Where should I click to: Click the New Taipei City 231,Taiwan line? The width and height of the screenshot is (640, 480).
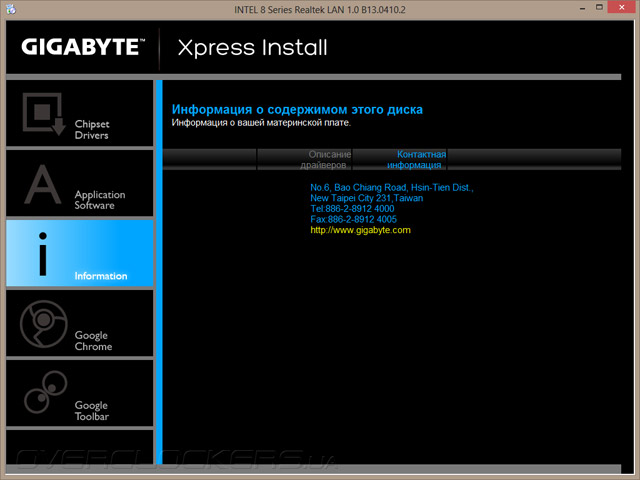coord(367,198)
